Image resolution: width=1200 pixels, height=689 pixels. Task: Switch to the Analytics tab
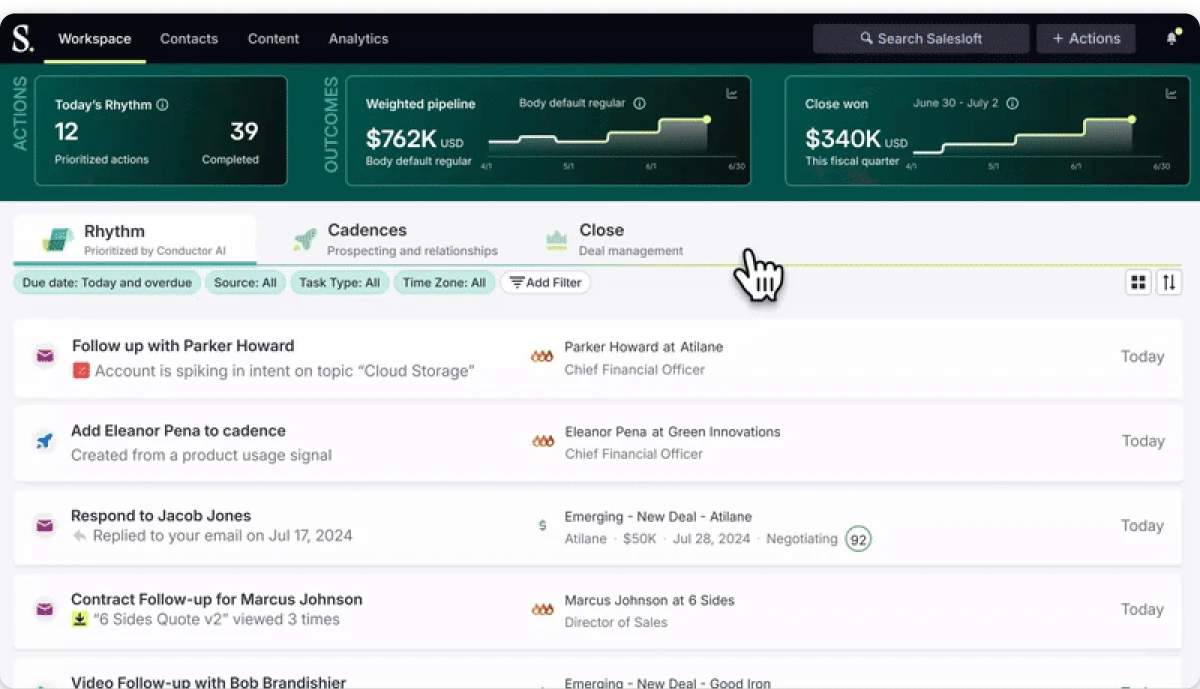pos(358,39)
